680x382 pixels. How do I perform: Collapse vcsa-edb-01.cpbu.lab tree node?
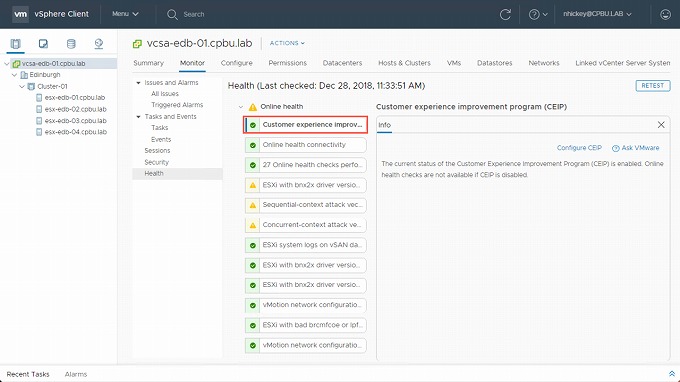point(7,64)
